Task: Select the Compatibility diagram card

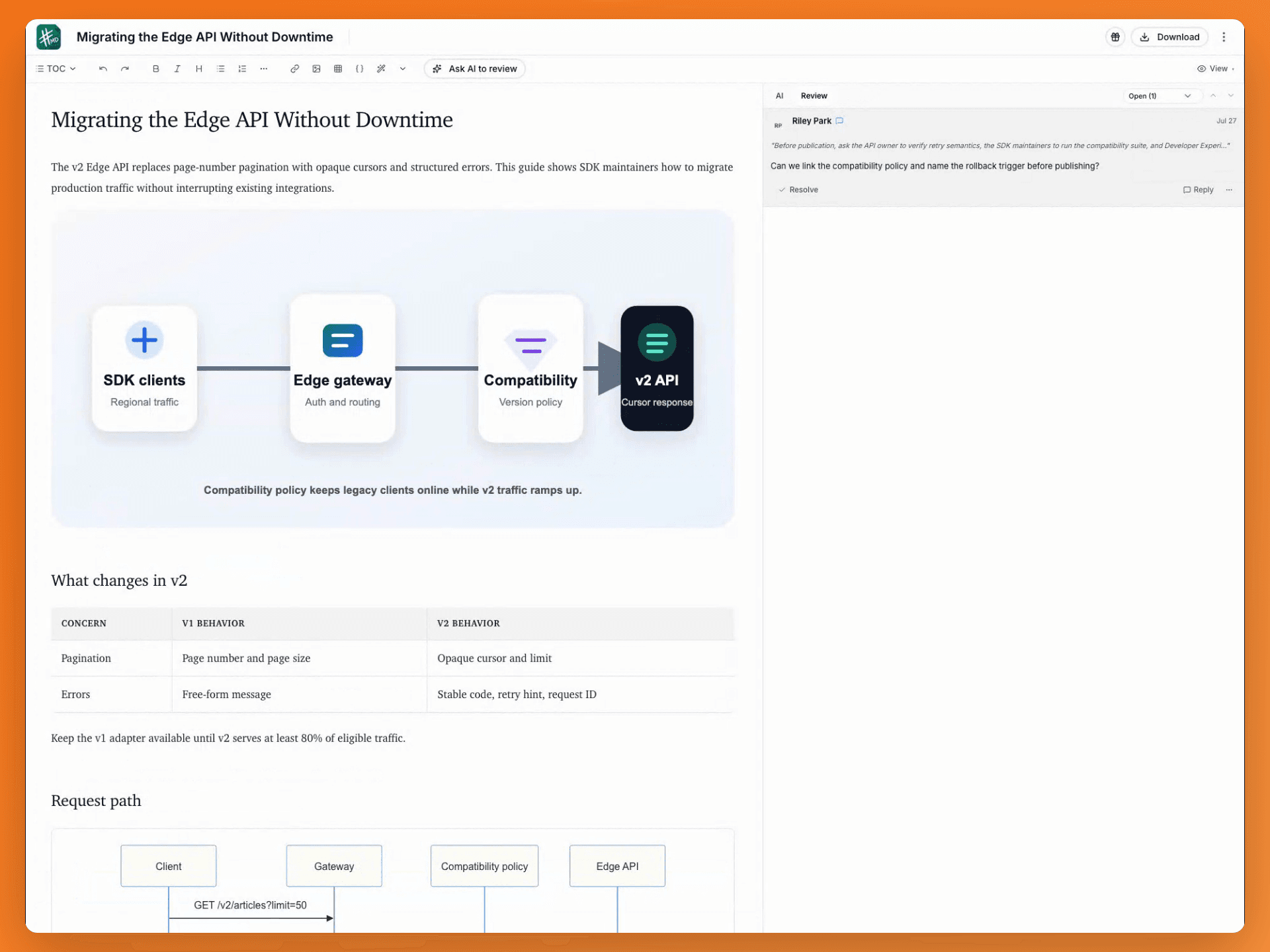Action: 530,368
